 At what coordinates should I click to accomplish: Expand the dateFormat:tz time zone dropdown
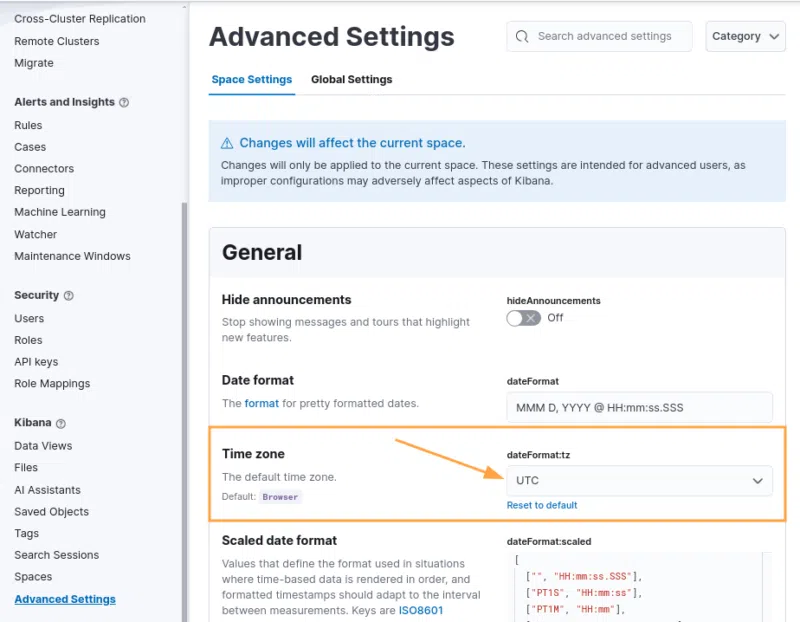click(x=639, y=481)
